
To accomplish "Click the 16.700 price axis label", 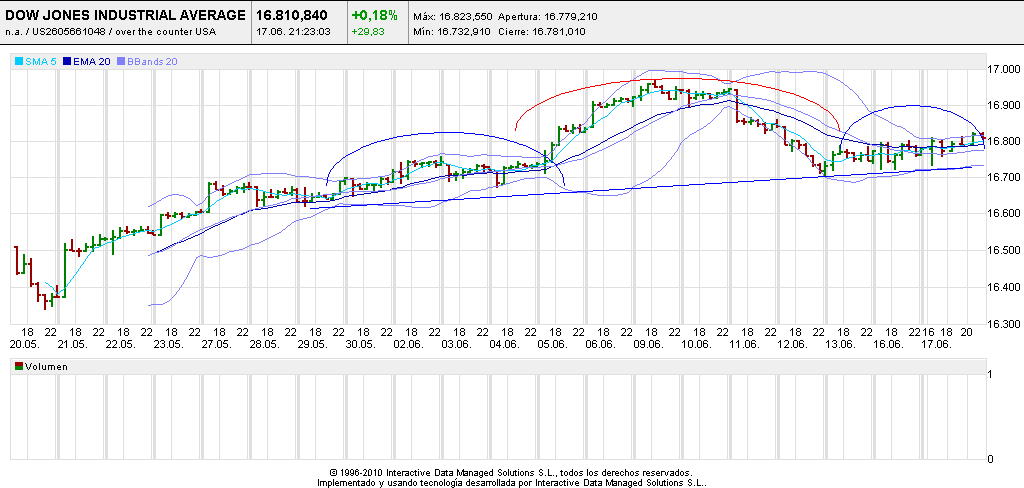I will click(1004, 178).
